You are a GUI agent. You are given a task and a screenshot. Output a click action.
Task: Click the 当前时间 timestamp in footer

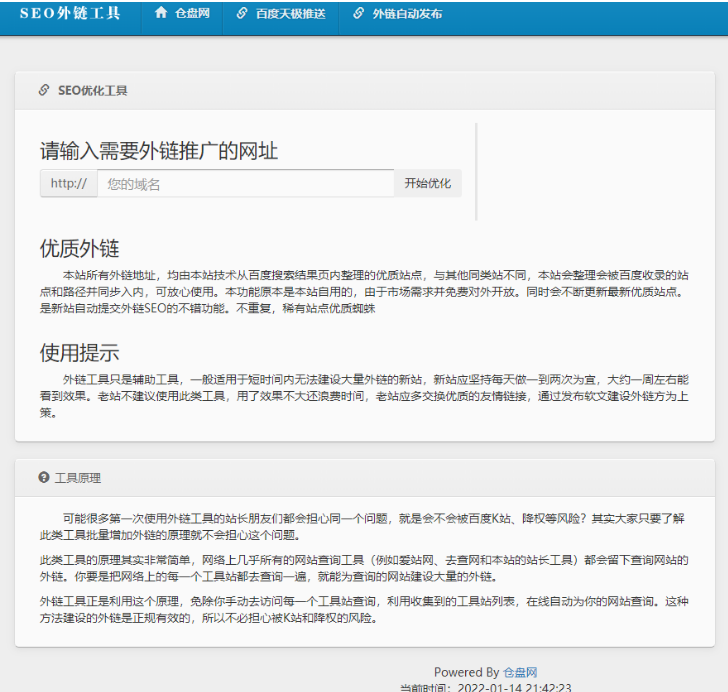[486, 687]
